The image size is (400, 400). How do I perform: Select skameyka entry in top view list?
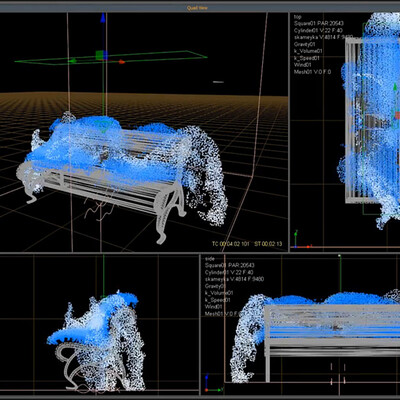click(323, 37)
